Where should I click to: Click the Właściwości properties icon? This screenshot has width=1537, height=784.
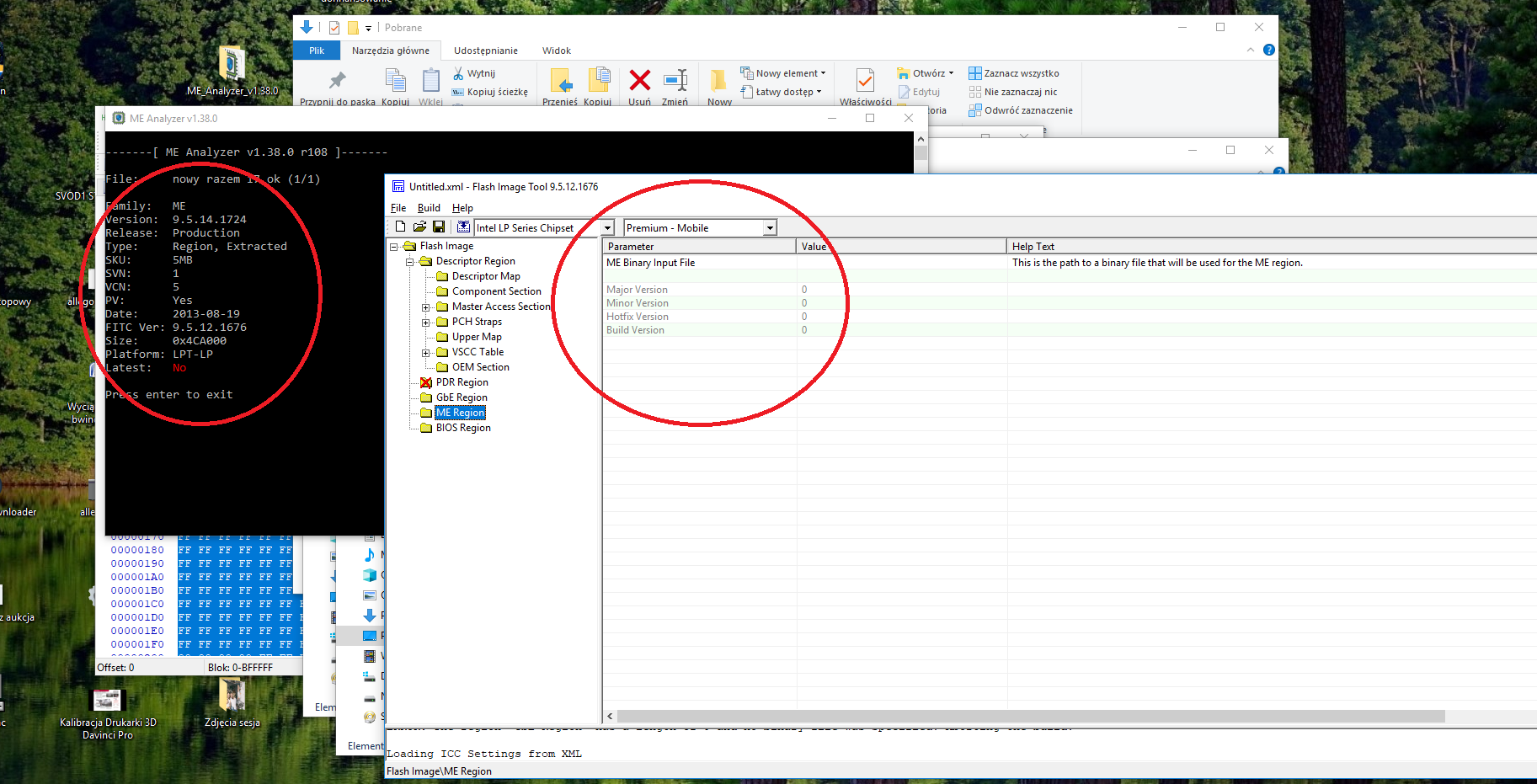(865, 80)
